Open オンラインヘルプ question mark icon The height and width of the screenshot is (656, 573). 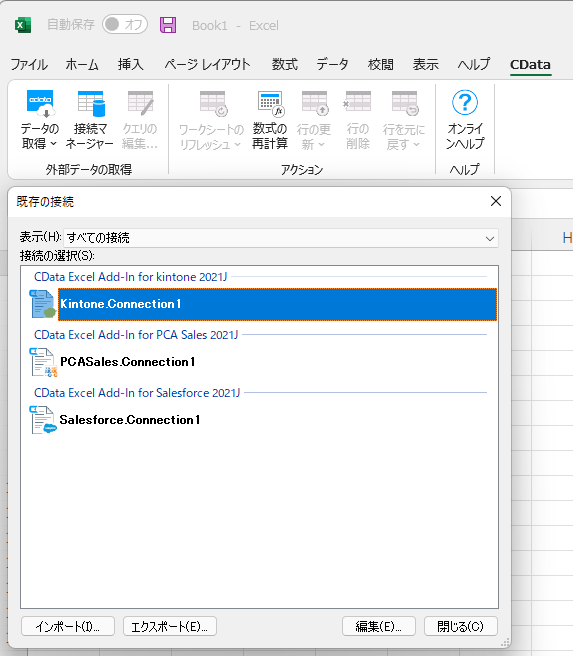465,102
